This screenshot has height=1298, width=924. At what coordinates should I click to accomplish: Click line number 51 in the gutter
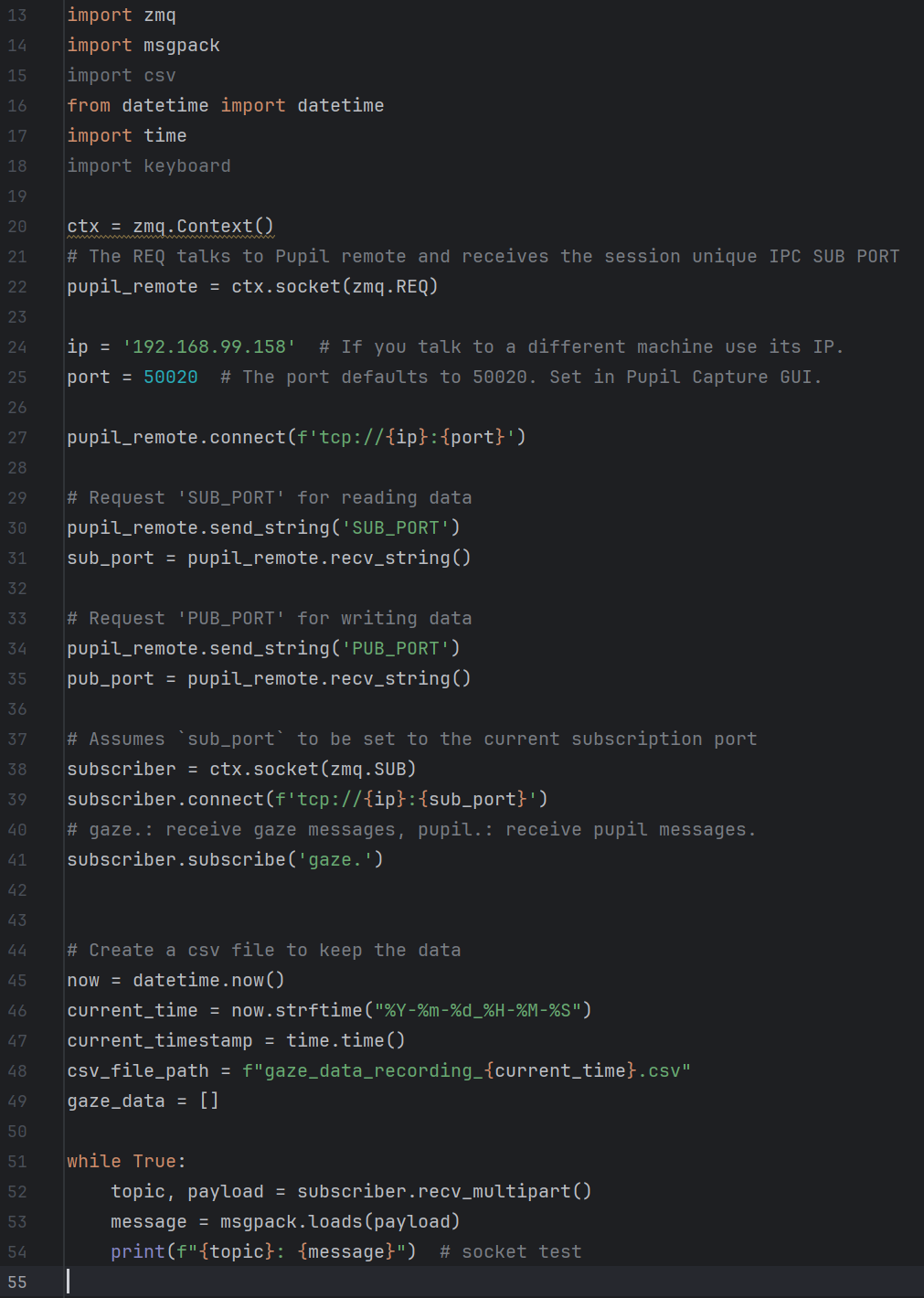click(17, 1162)
